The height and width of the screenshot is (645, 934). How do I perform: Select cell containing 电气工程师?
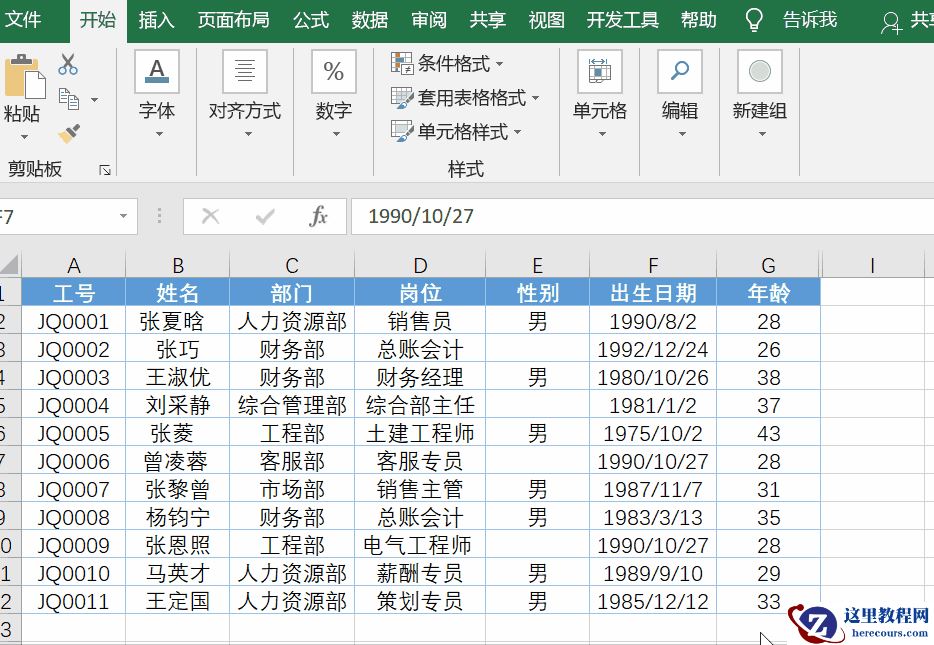420,545
